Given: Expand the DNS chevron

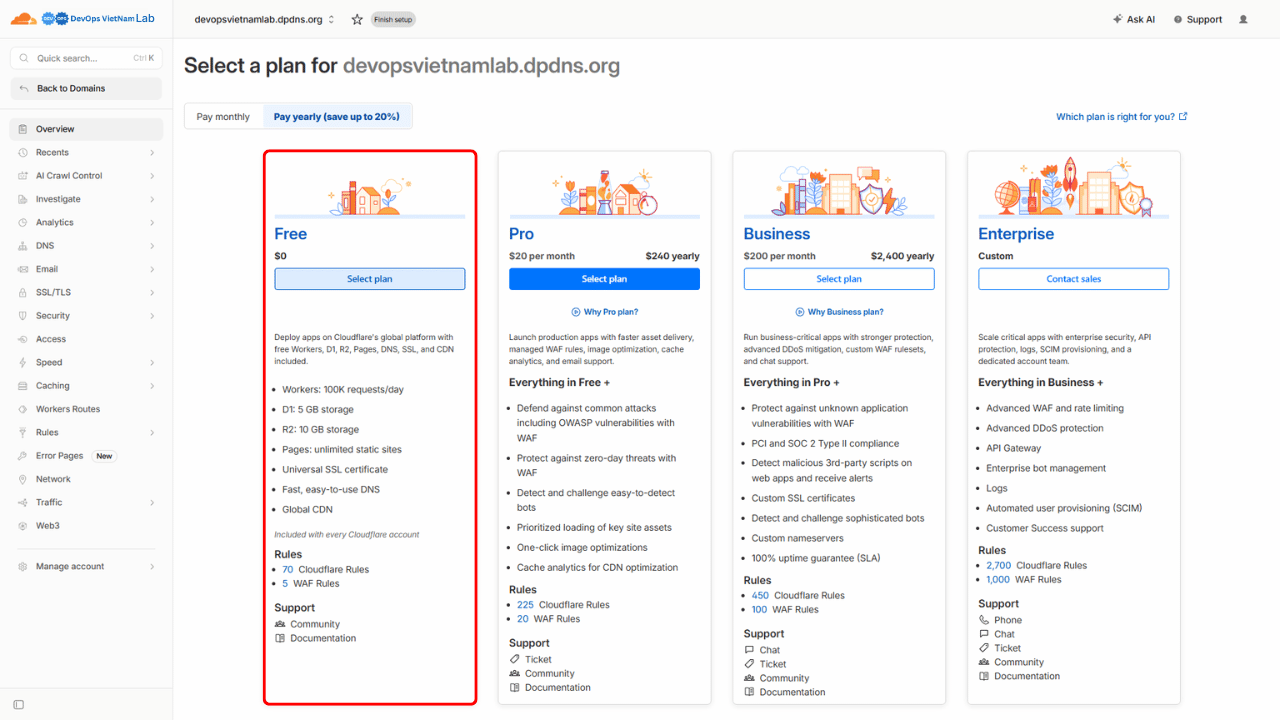Looking at the screenshot, I should [152, 246].
